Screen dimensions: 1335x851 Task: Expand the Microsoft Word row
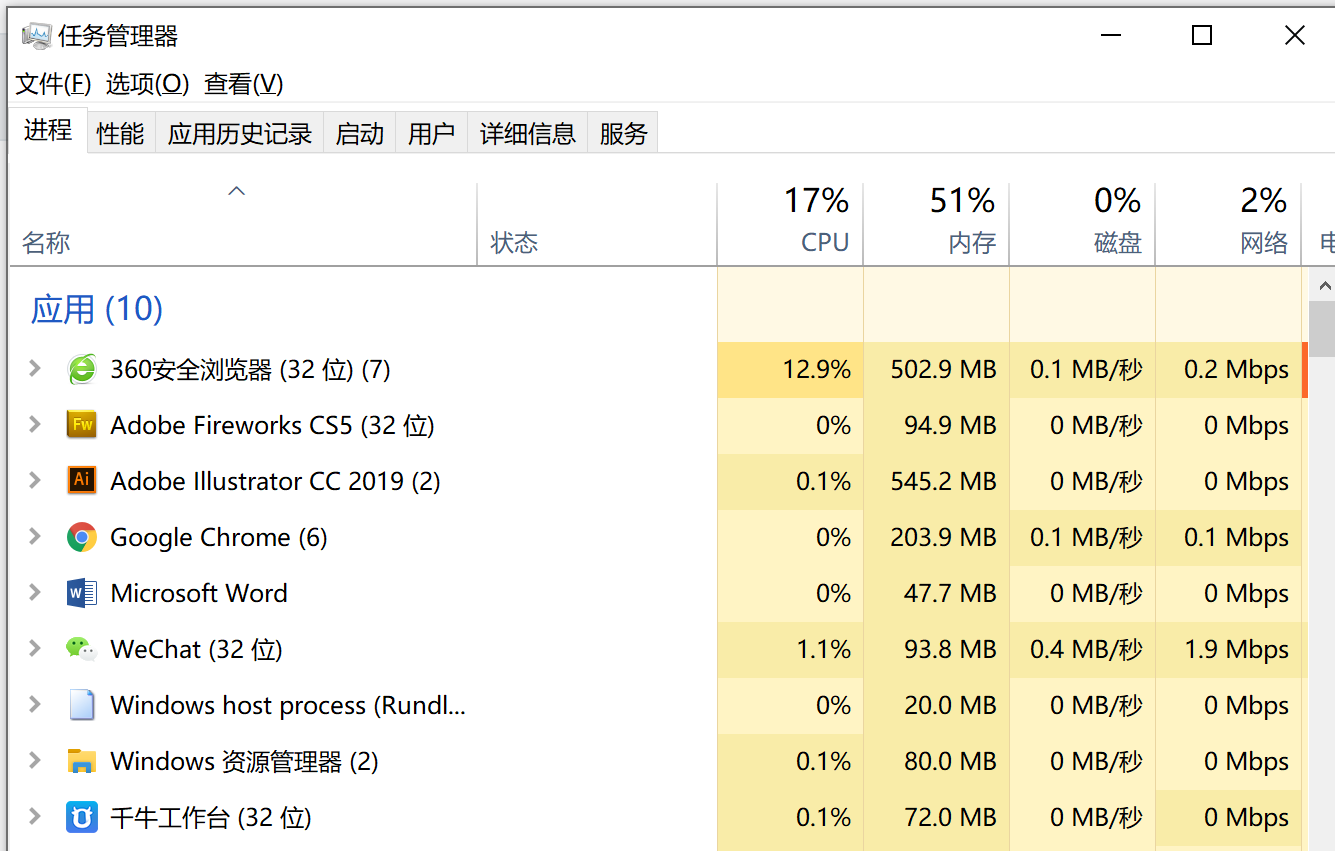pos(35,593)
